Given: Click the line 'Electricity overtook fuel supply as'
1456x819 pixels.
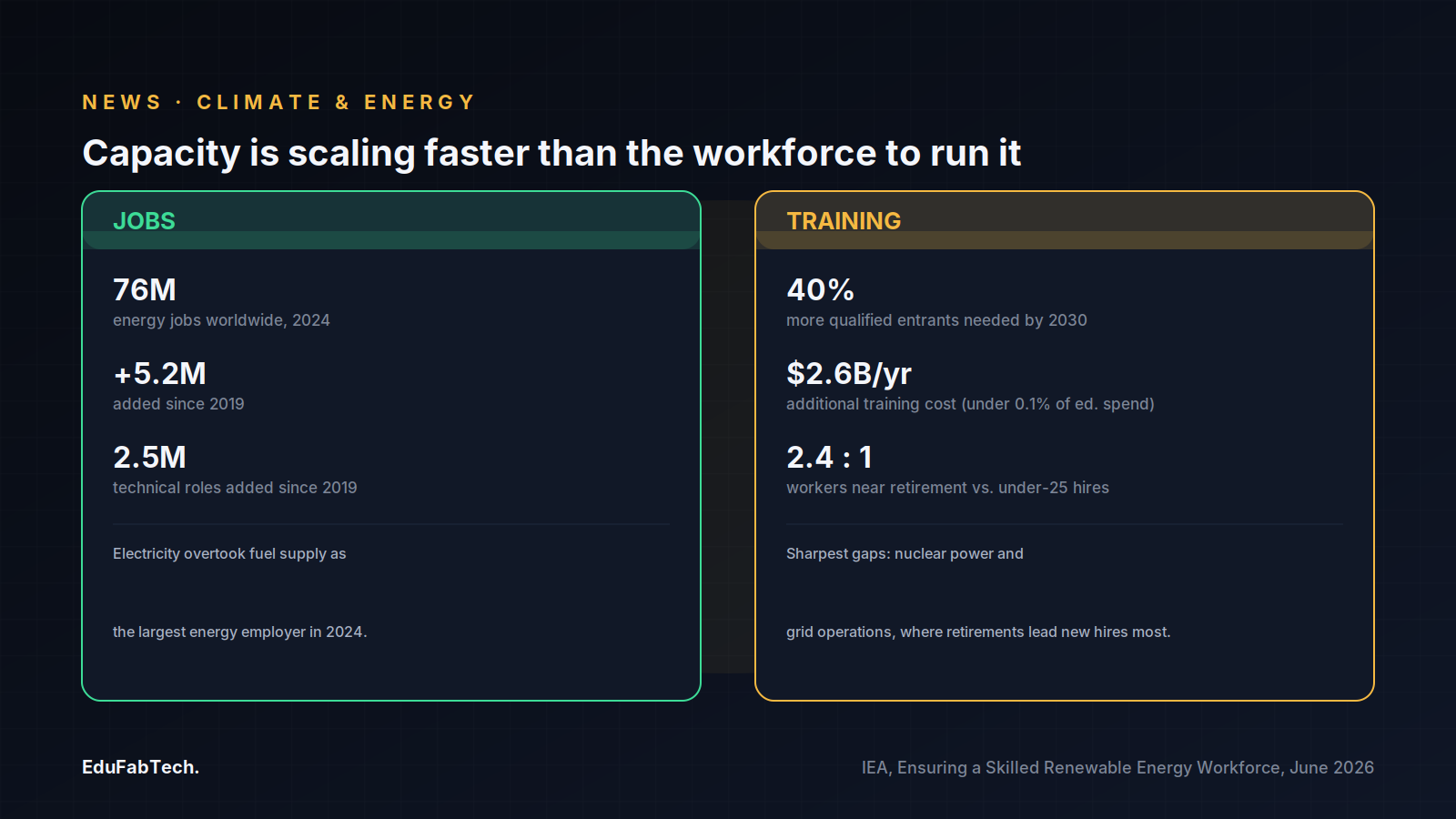Looking at the screenshot, I should [229, 554].
